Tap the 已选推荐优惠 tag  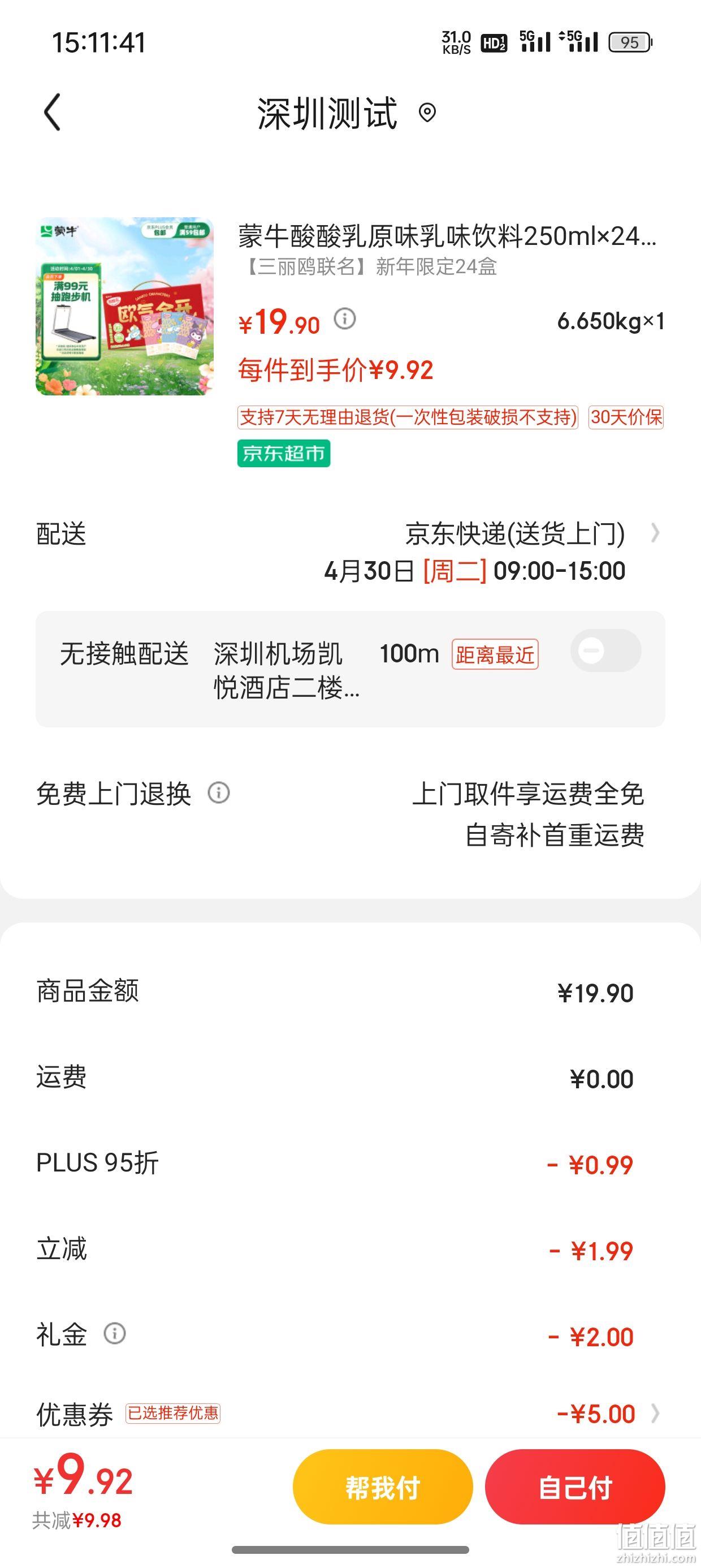[173, 1413]
